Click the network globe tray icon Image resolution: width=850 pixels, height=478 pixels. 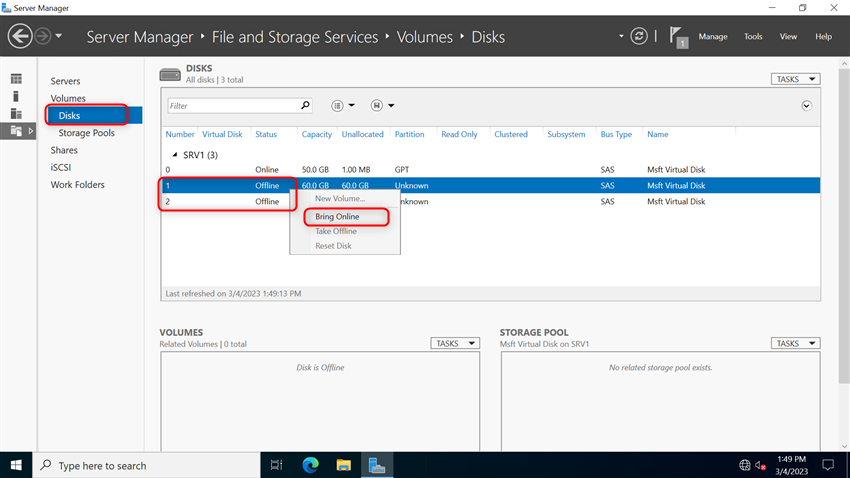coord(744,466)
